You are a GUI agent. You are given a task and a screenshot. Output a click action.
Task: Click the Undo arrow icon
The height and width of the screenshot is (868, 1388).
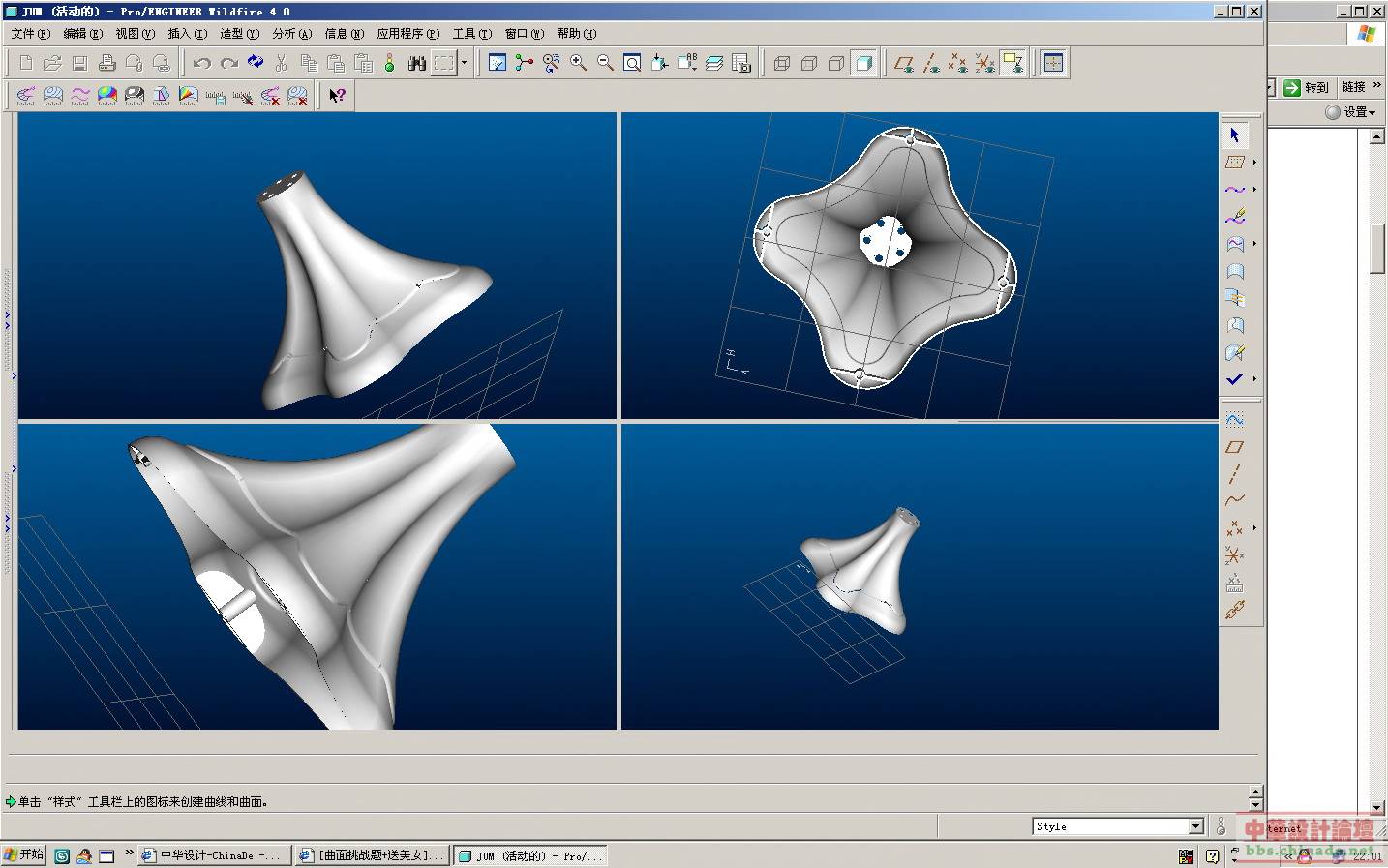pos(201,63)
